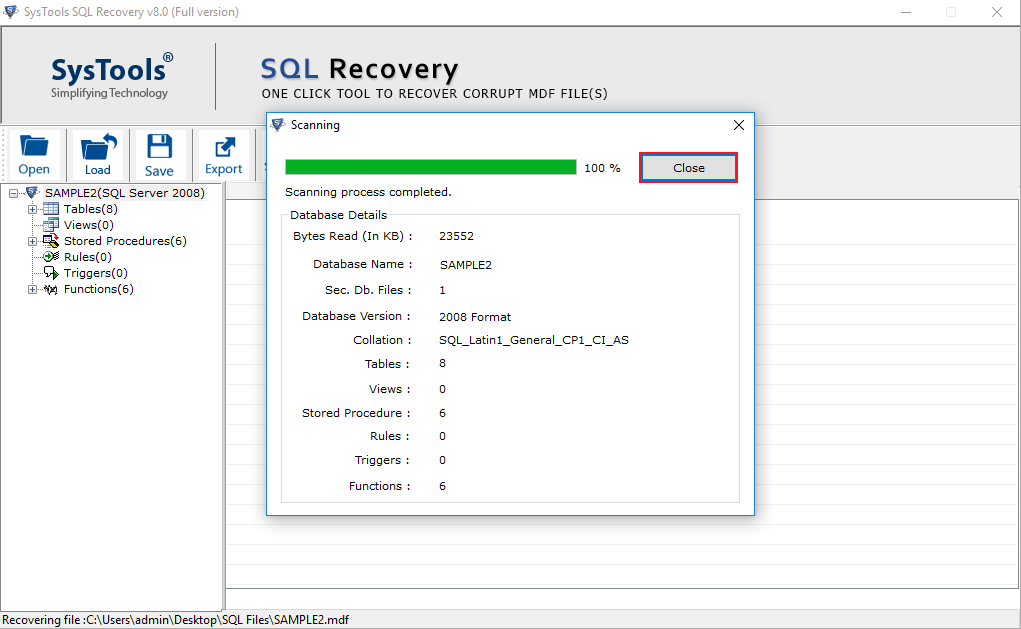Click the Functions icon in tree
Screen dimensions: 1021x629
point(51,289)
